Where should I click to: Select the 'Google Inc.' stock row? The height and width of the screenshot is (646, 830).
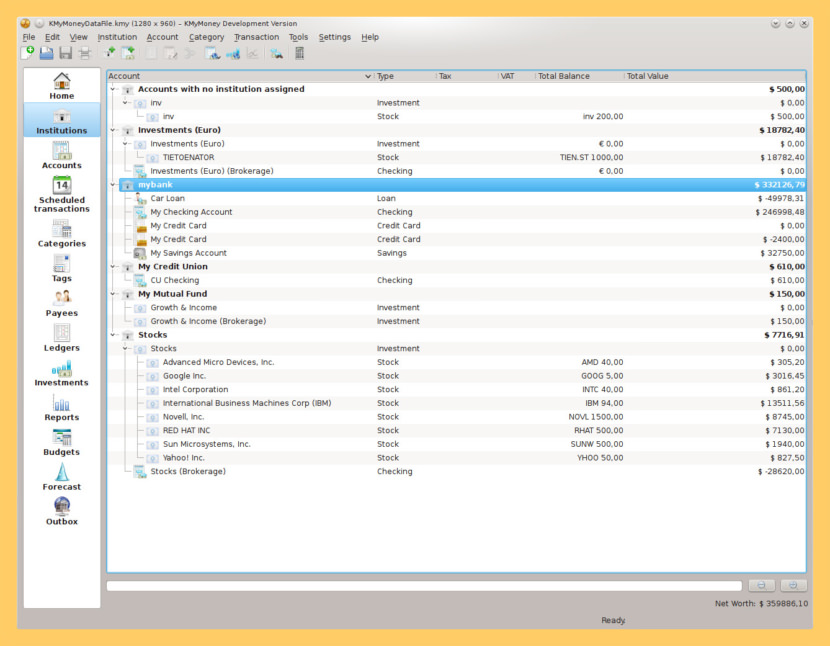(x=457, y=376)
